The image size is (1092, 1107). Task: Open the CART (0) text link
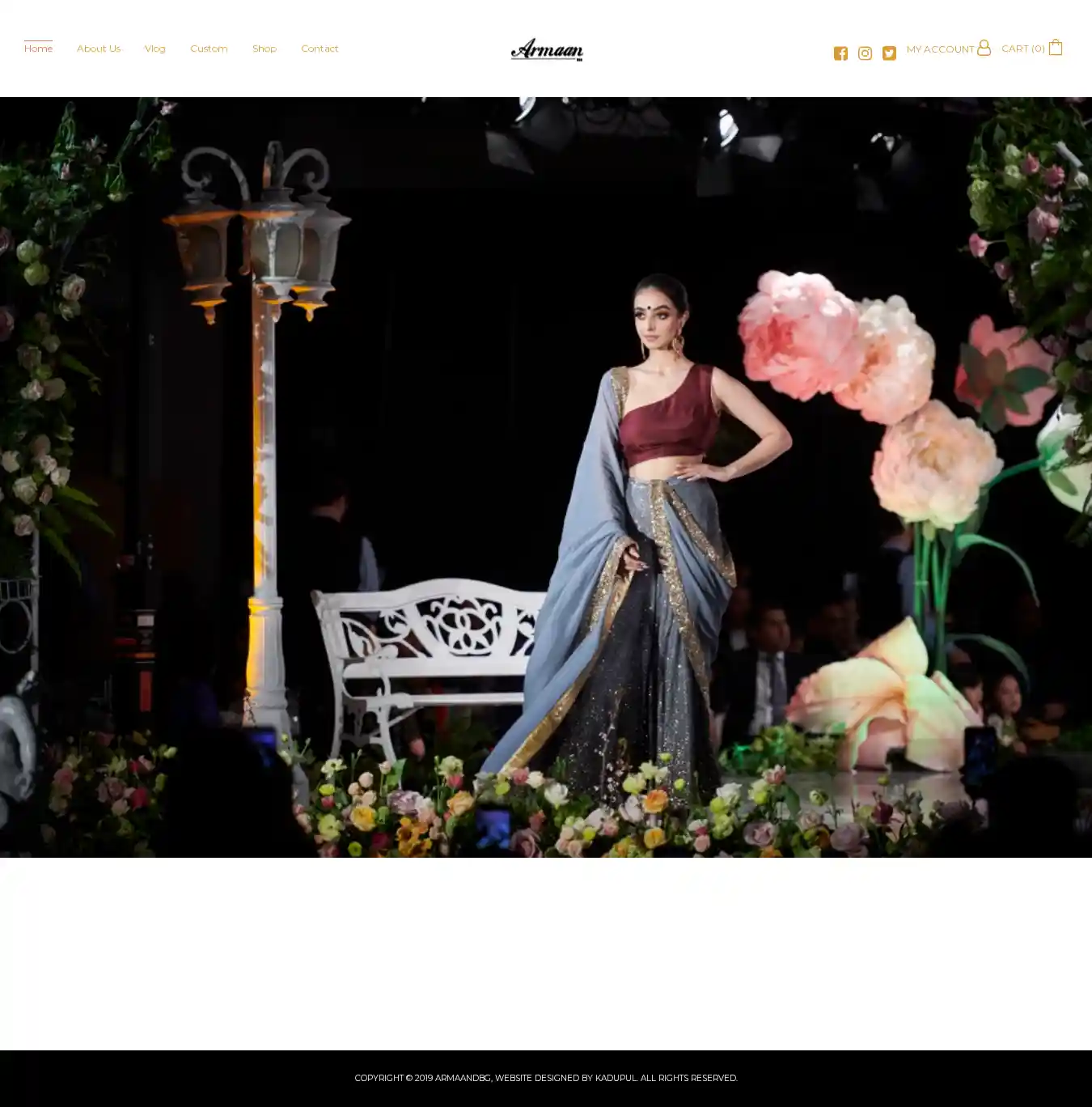[x=1022, y=49]
